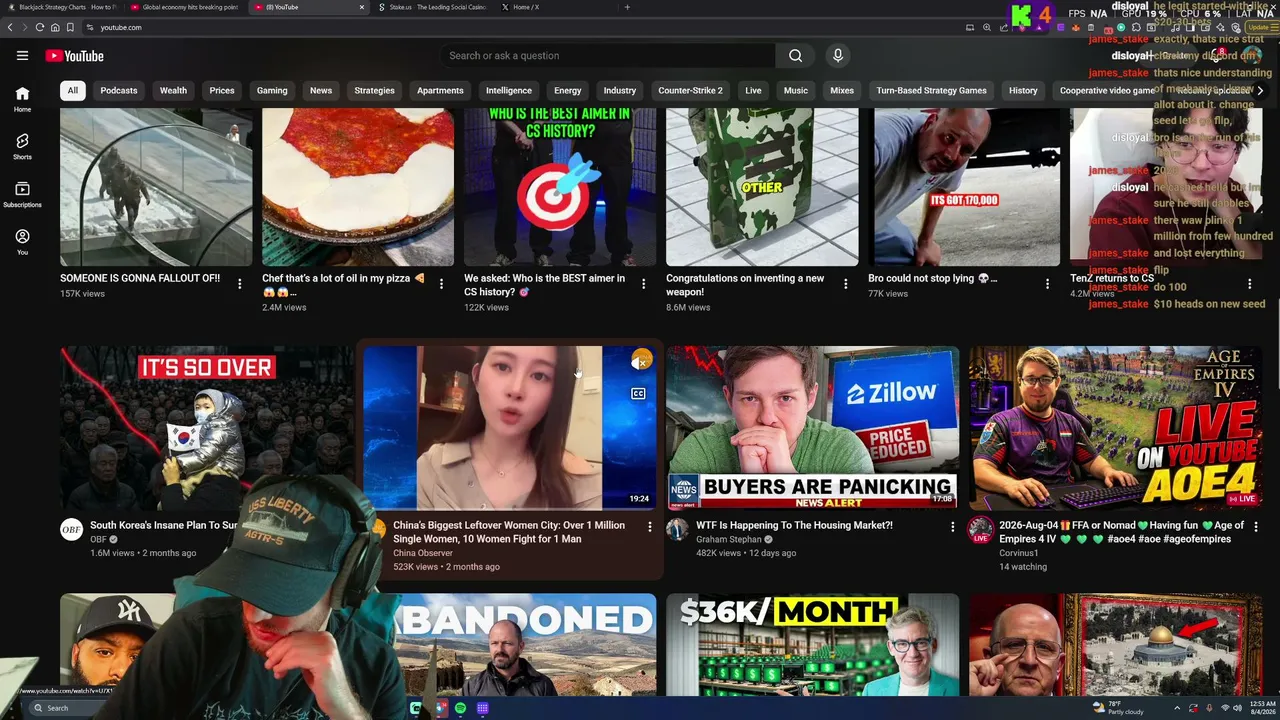Open Corvinus1 channel avatar
This screenshot has height=720, width=1280.
click(980, 530)
